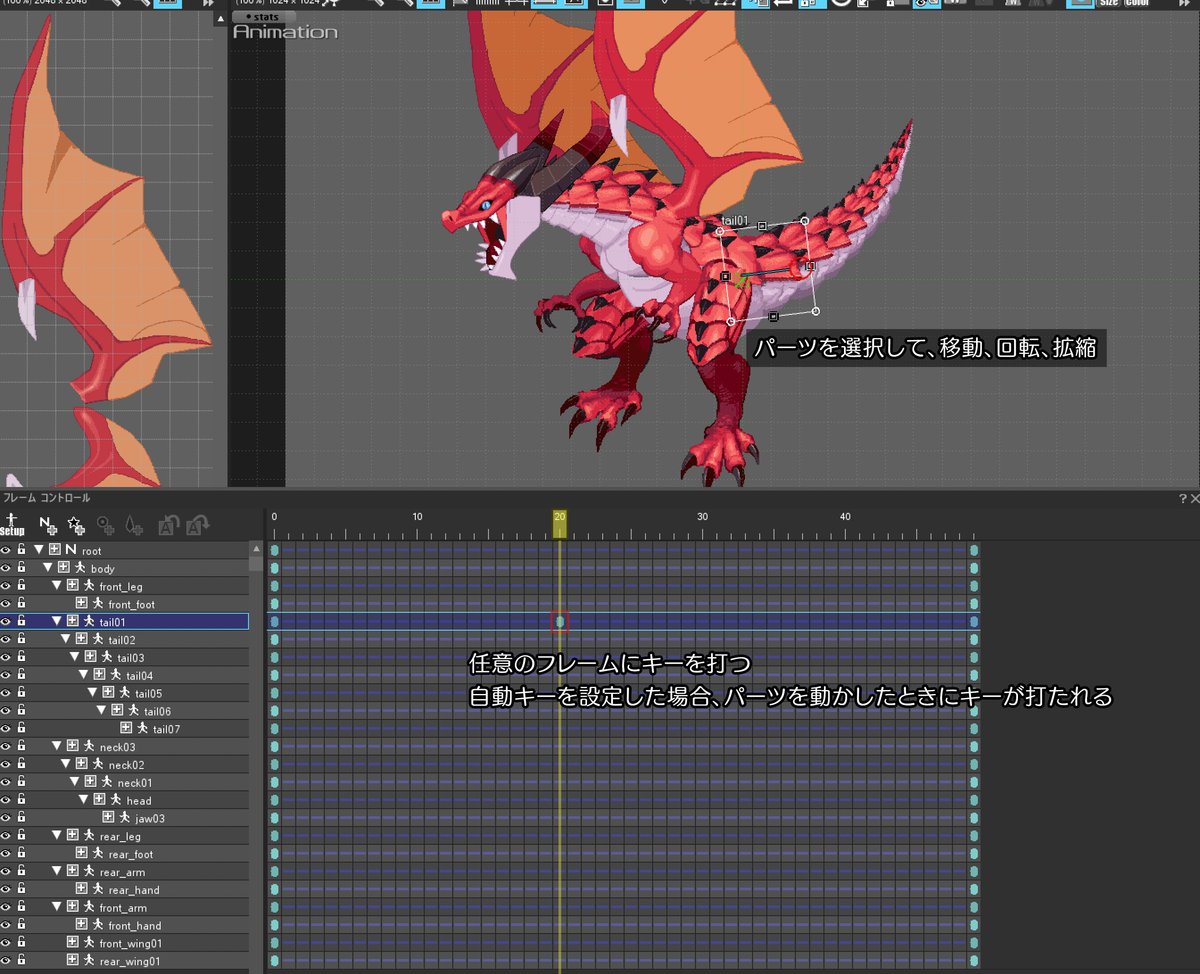
Task: Select the body part name
Action: click(x=103, y=569)
